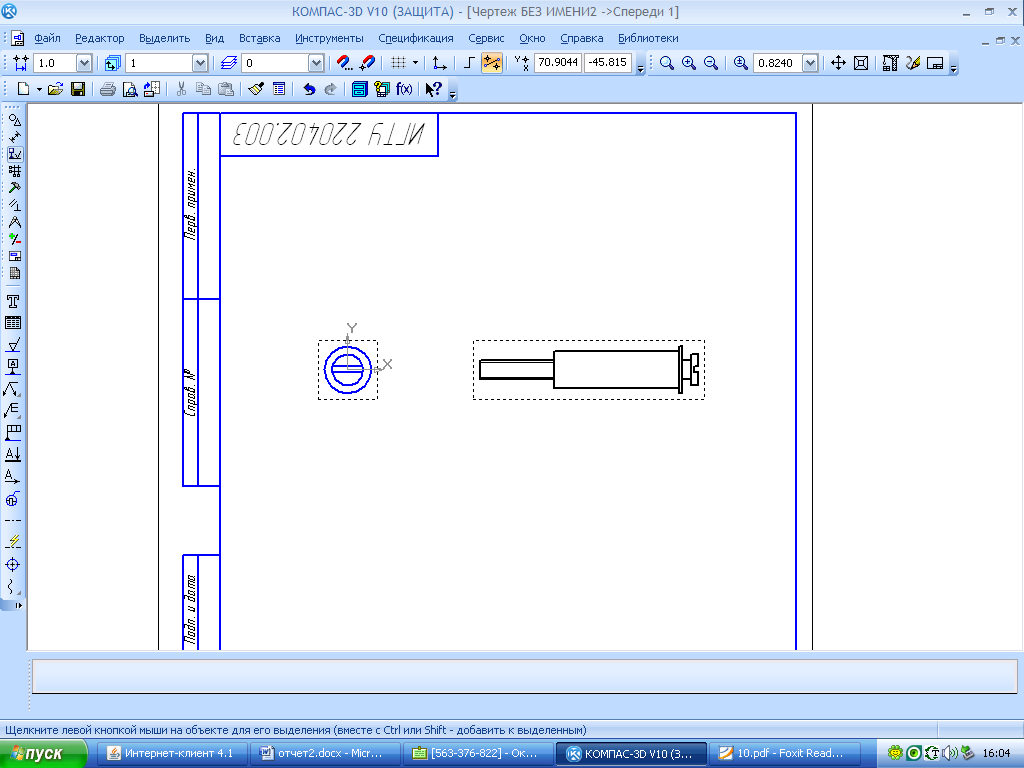Select the Text input T tool
The width and height of the screenshot is (1024, 768).
[13, 301]
